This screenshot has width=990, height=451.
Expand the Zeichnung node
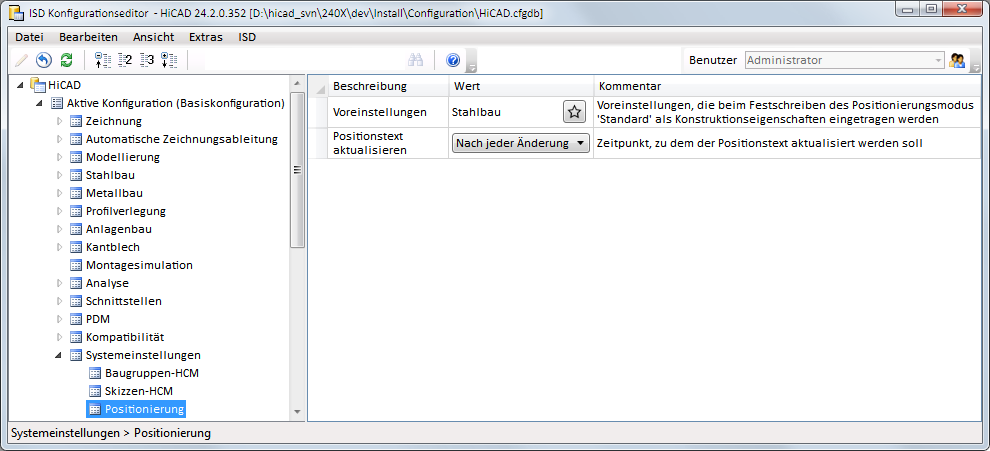click(x=60, y=121)
